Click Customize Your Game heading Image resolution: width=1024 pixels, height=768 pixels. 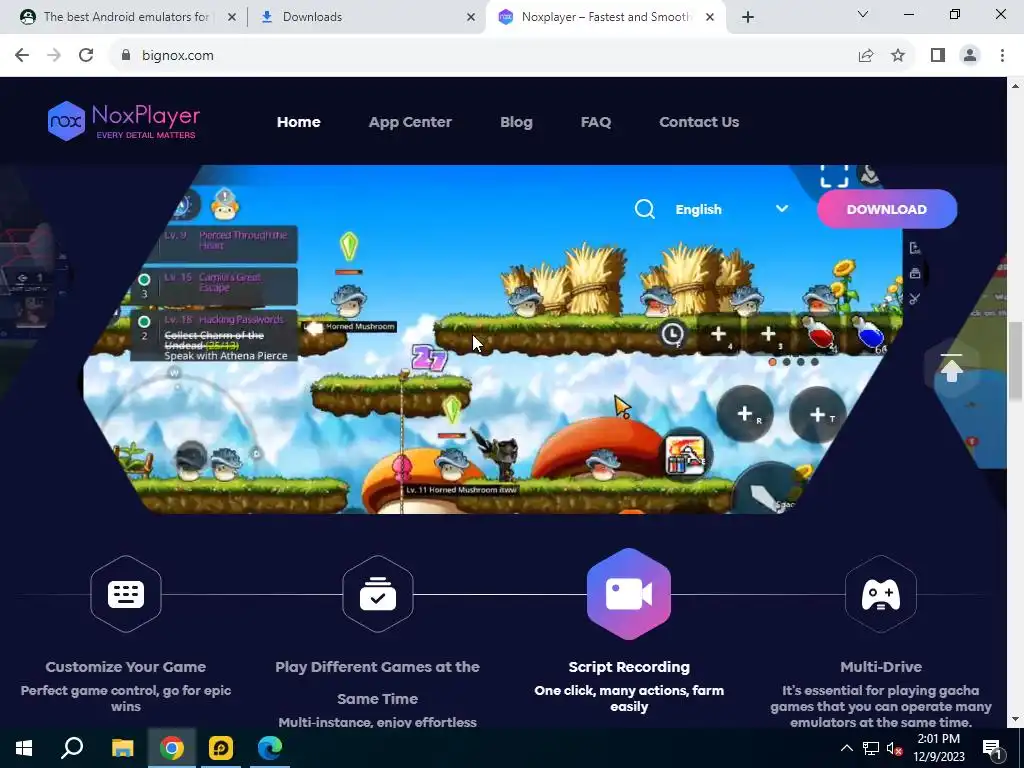[126, 667]
